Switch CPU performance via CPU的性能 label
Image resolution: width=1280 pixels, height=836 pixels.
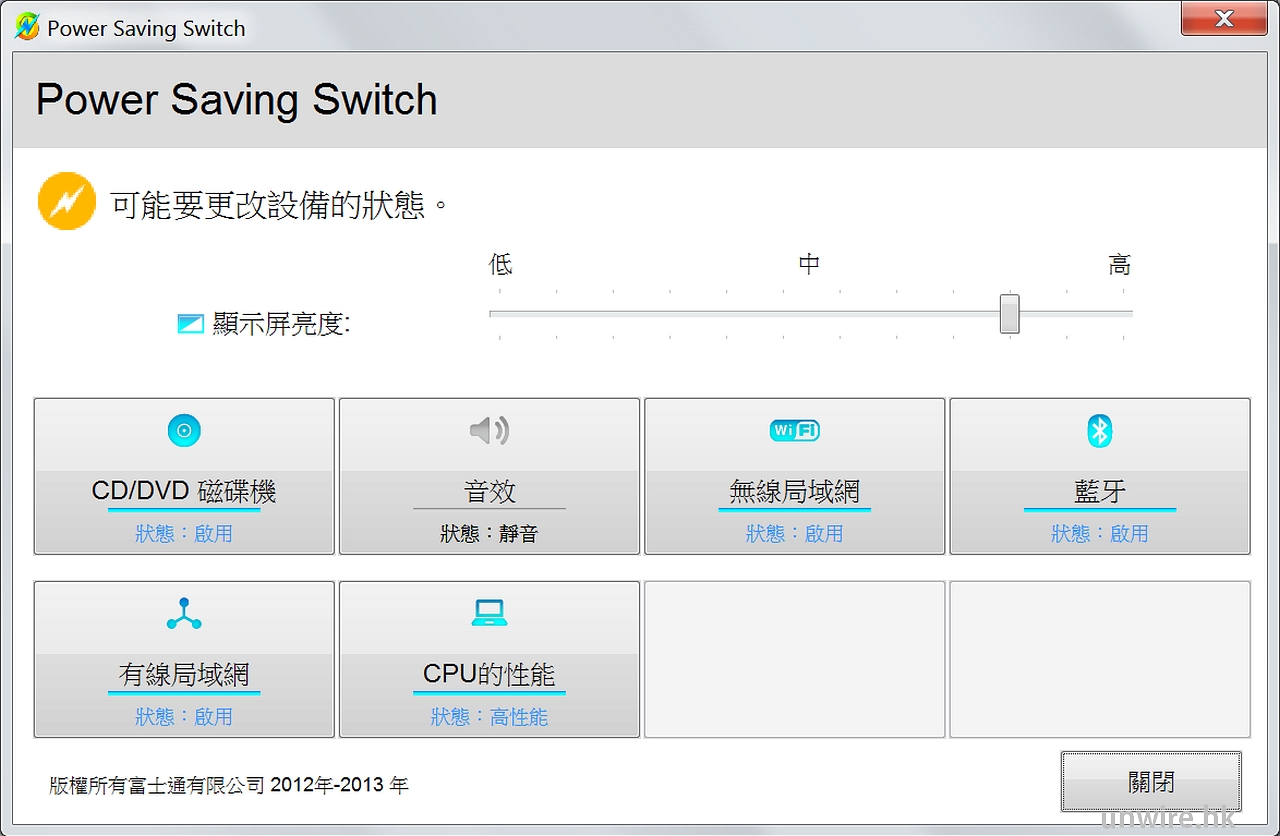tap(489, 675)
